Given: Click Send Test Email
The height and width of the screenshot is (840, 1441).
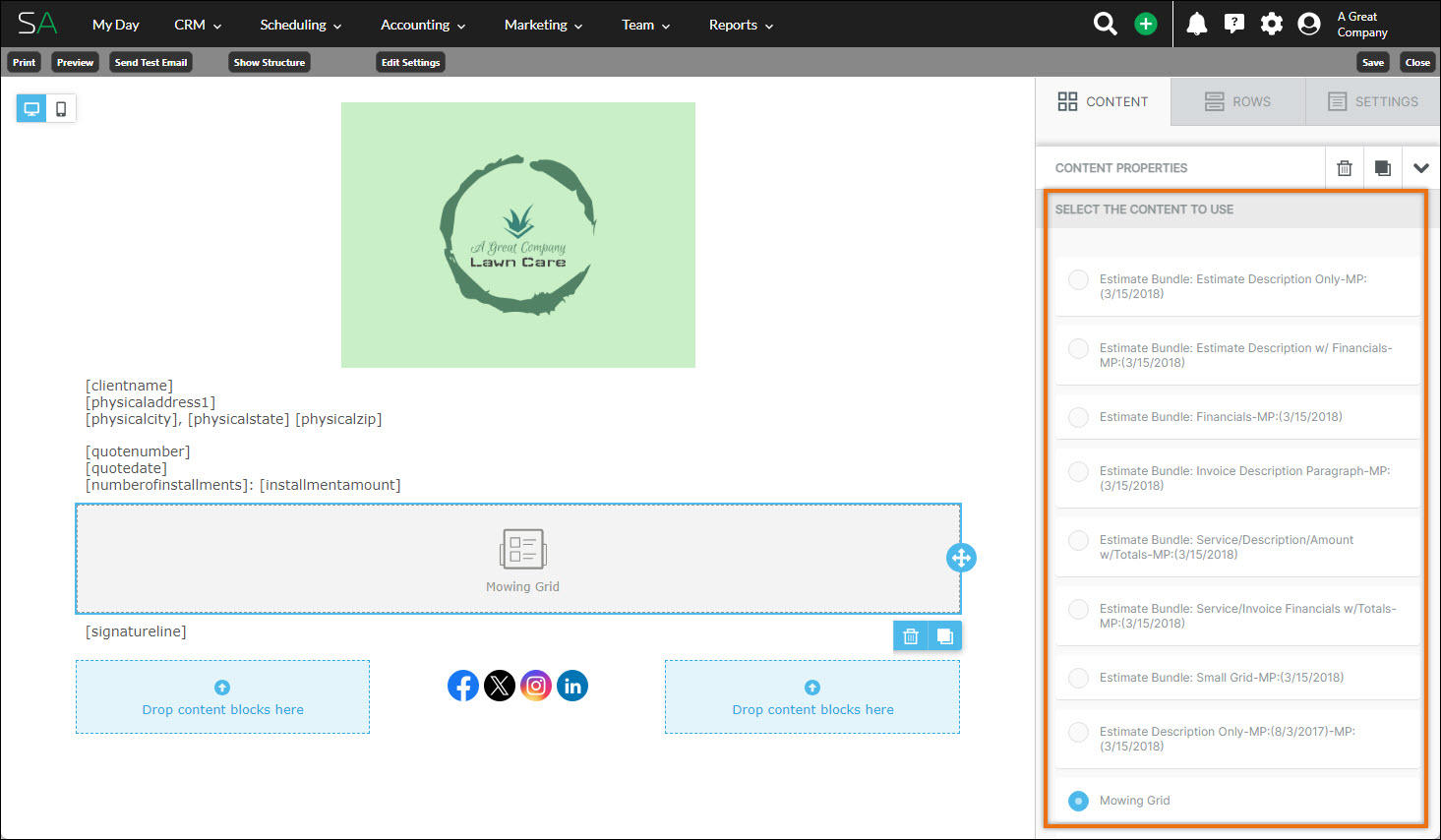Looking at the screenshot, I should 150,62.
